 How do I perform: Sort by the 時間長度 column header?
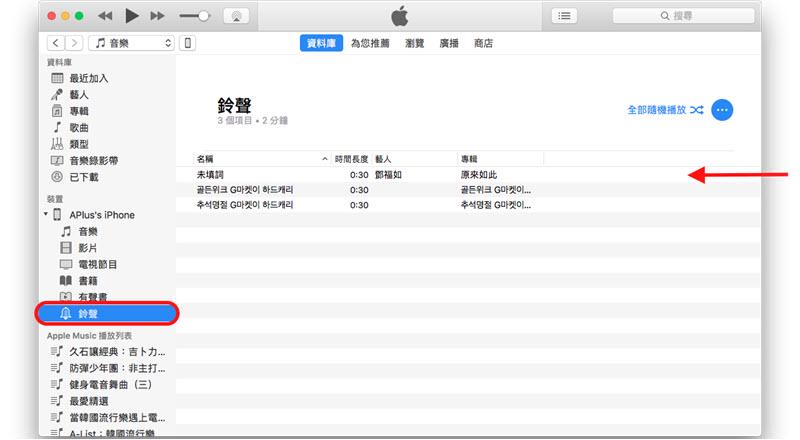pyautogui.click(x=352, y=159)
